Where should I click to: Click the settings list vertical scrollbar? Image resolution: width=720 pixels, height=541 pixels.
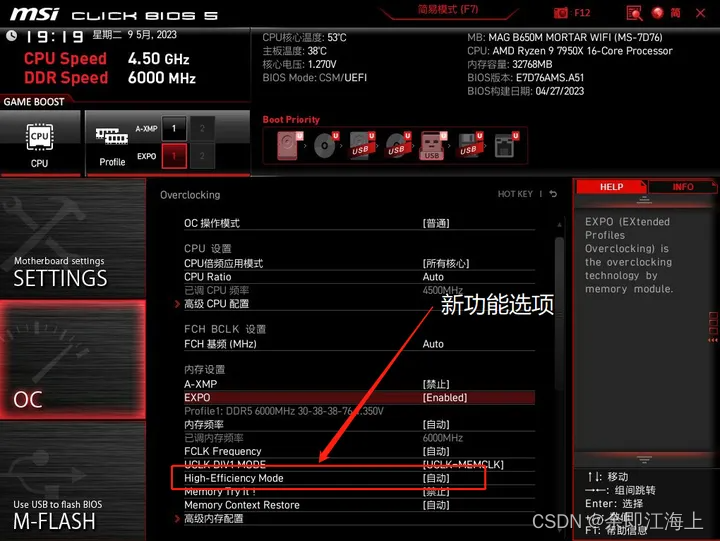(x=559, y=312)
